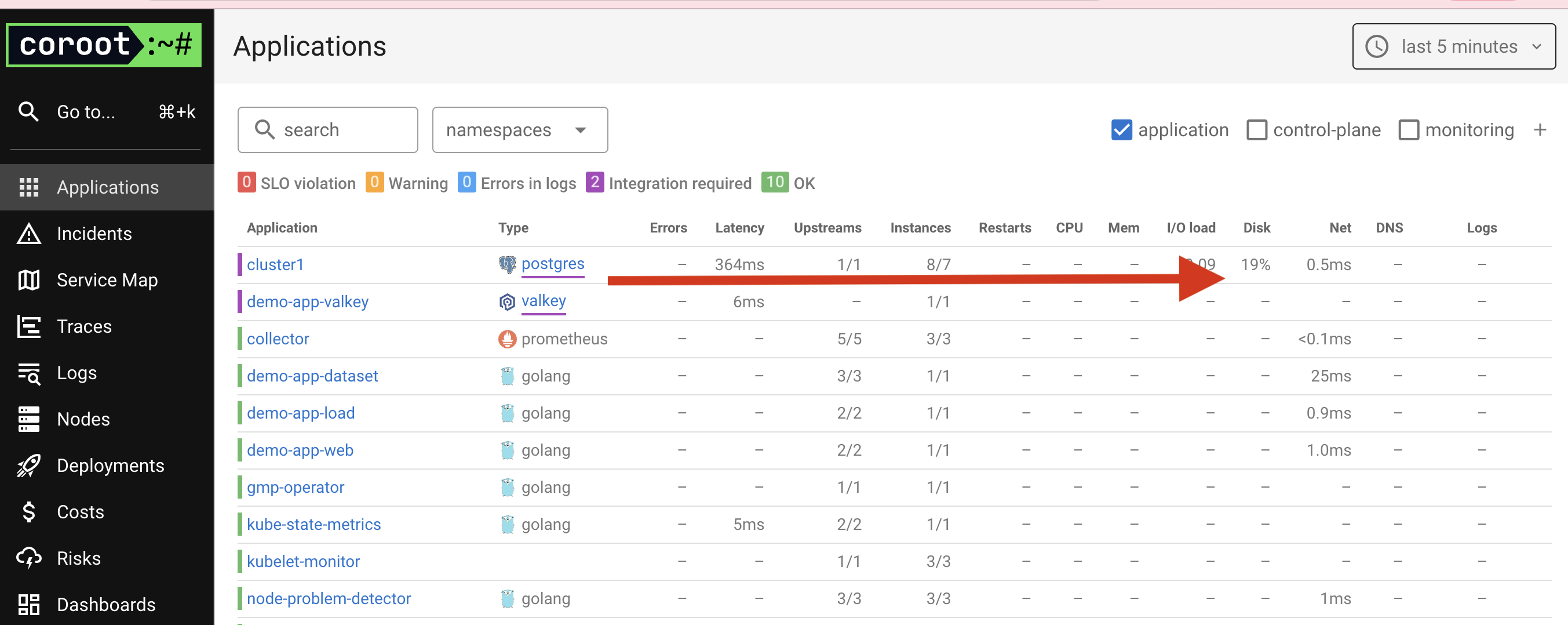Click the 5/5 upstreams value for collector
Screen dimensions: 1568x625
[849, 339]
